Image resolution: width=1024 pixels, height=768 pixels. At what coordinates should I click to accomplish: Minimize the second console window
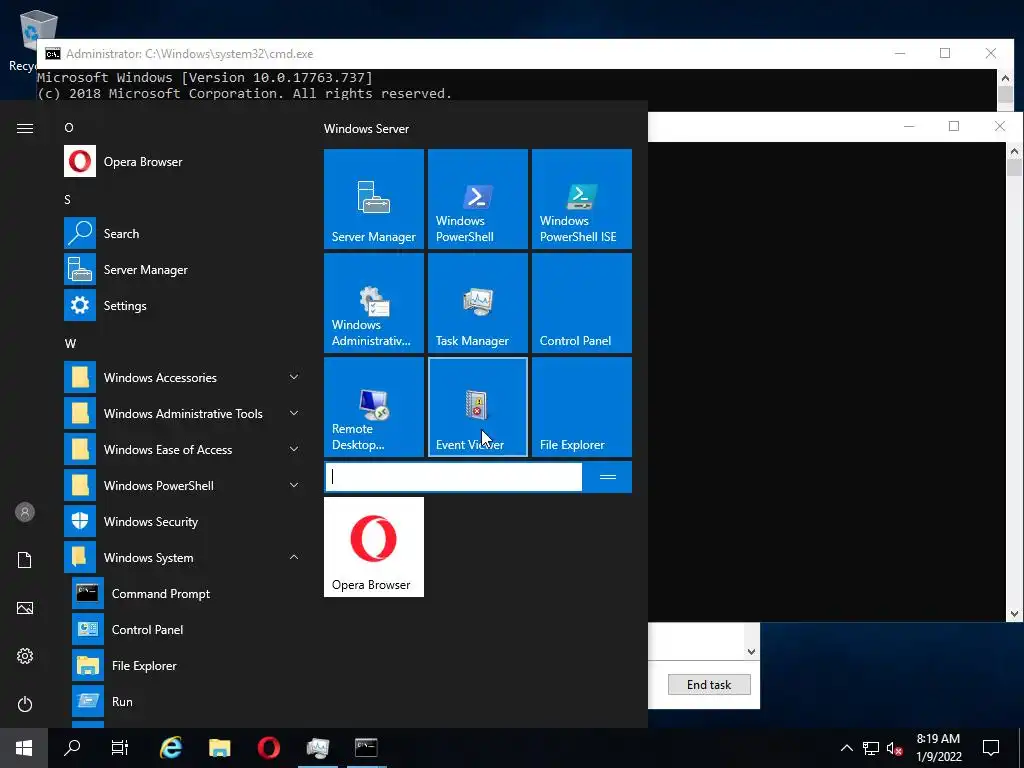pyautogui.click(x=908, y=126)
